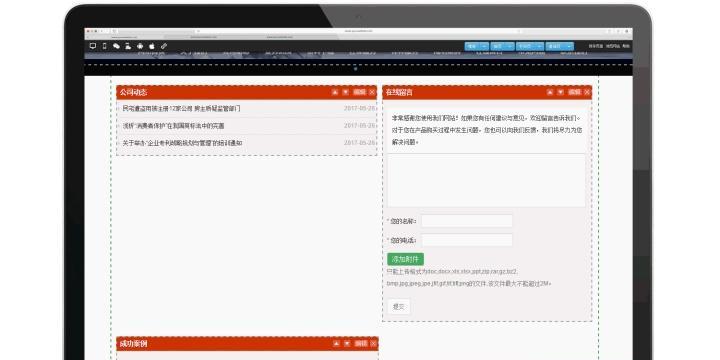720x360 pixels.
Task: Close the 在线留言 panel with X icon
Action: [587, 92]
